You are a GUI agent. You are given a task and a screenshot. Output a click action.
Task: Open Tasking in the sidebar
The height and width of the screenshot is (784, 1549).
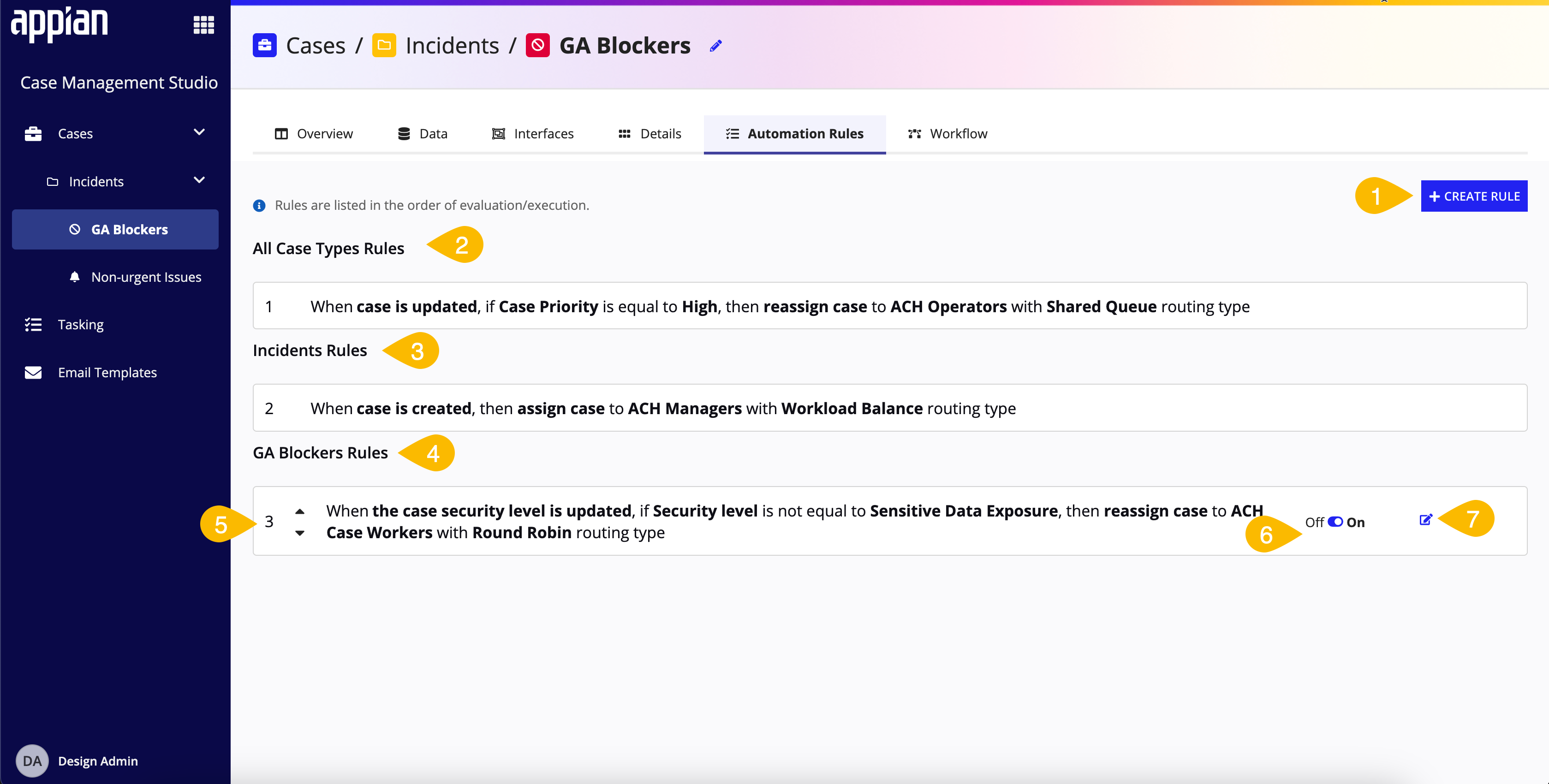(x=81, y=325)
